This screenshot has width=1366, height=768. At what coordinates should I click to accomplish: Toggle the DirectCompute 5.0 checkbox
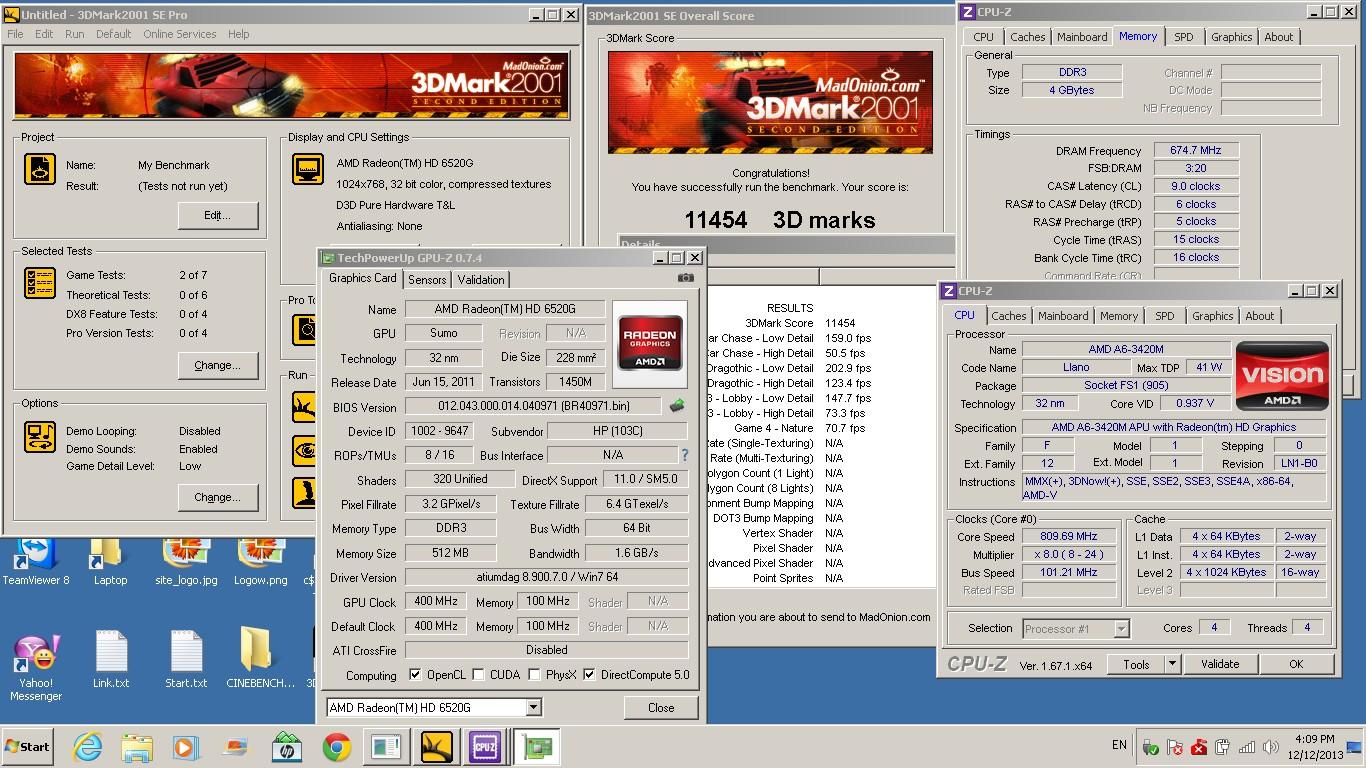point(589,675)
